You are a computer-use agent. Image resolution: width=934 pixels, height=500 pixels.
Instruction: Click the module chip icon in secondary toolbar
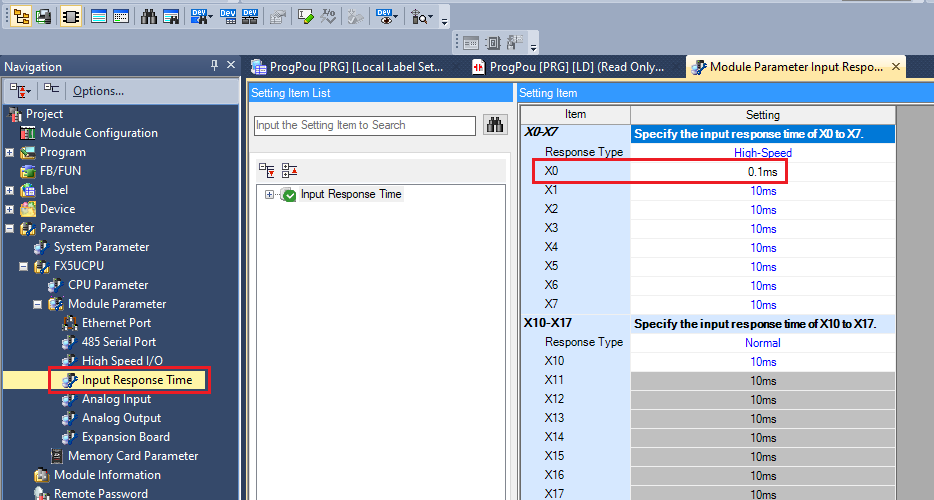click(493, 43)
